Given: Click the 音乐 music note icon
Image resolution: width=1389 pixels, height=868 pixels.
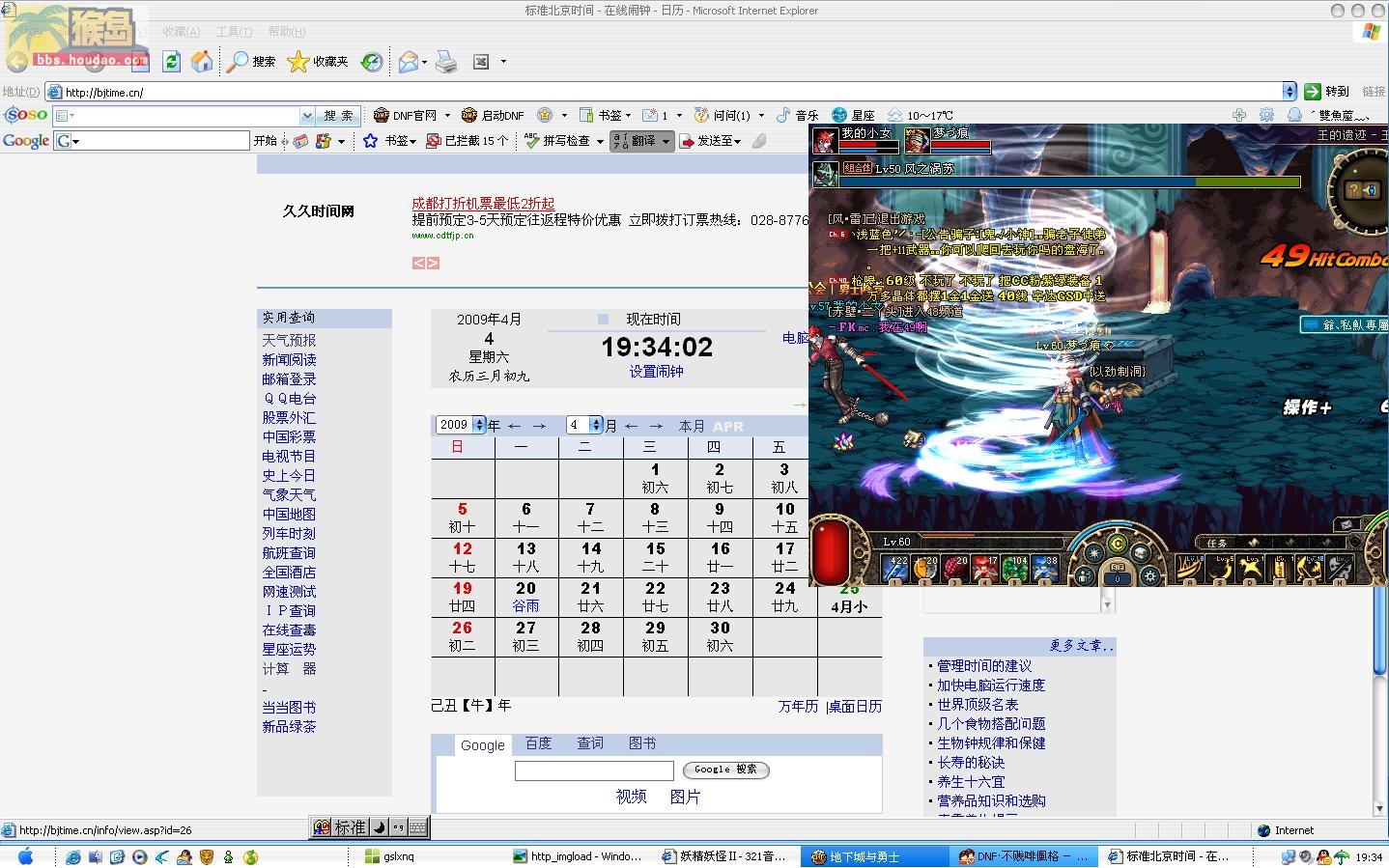Looking at the screenshot, I should 783,115.
